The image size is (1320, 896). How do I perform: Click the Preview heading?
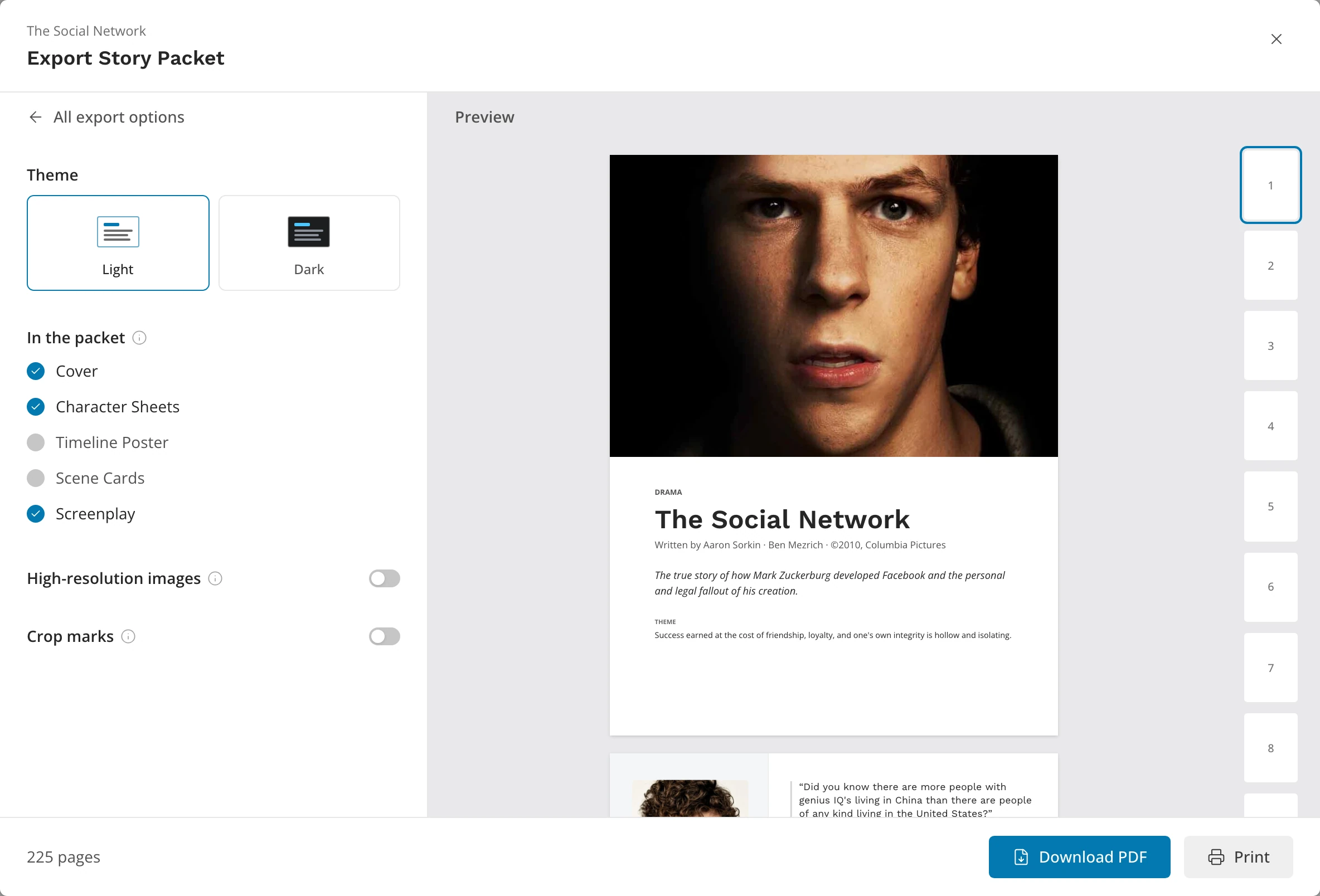[484, 117]
